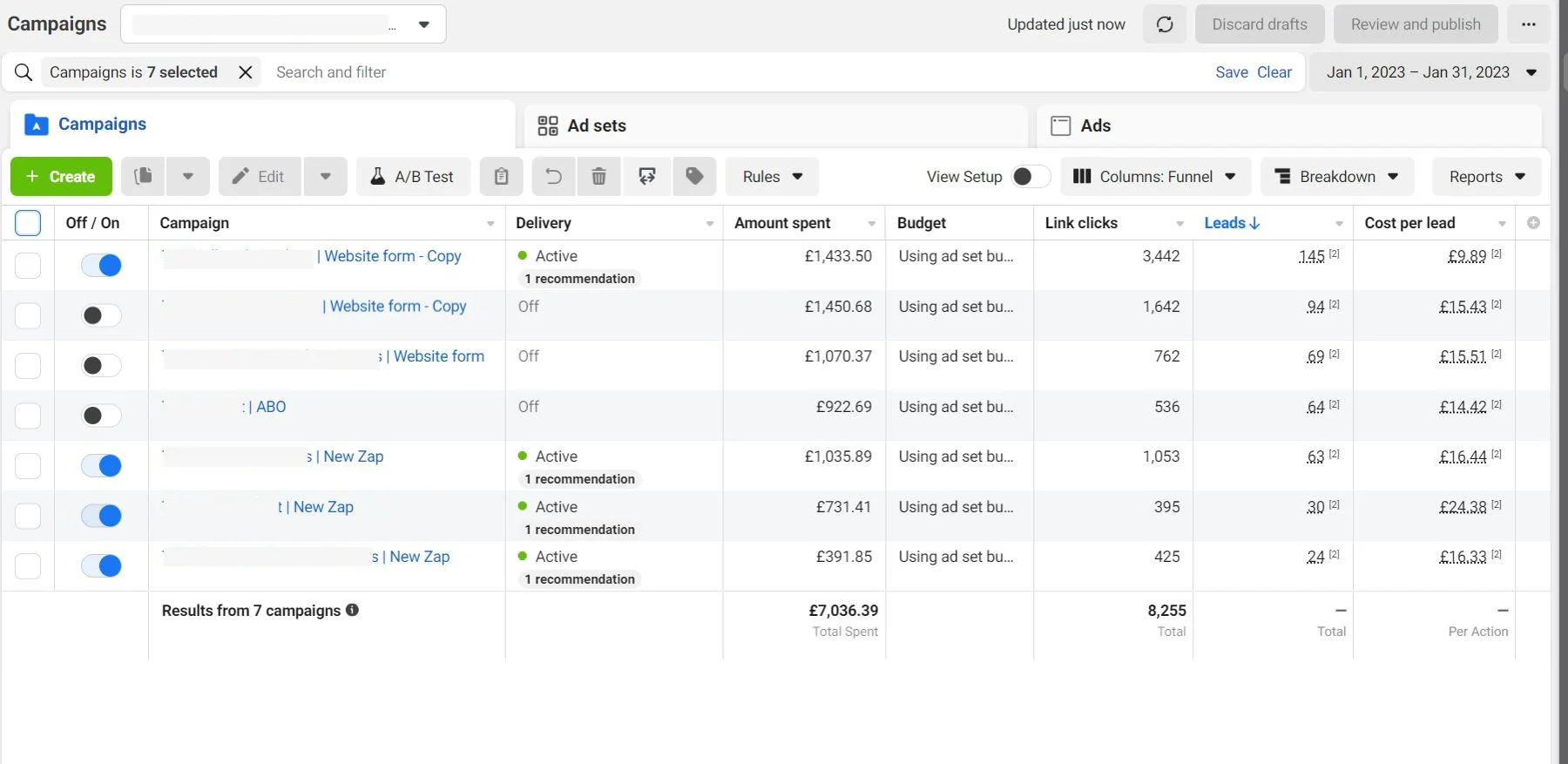Open the Campaign column header dropdown arrow
The height and width of the screenshot is (764, 1568).
click(490, 224)
